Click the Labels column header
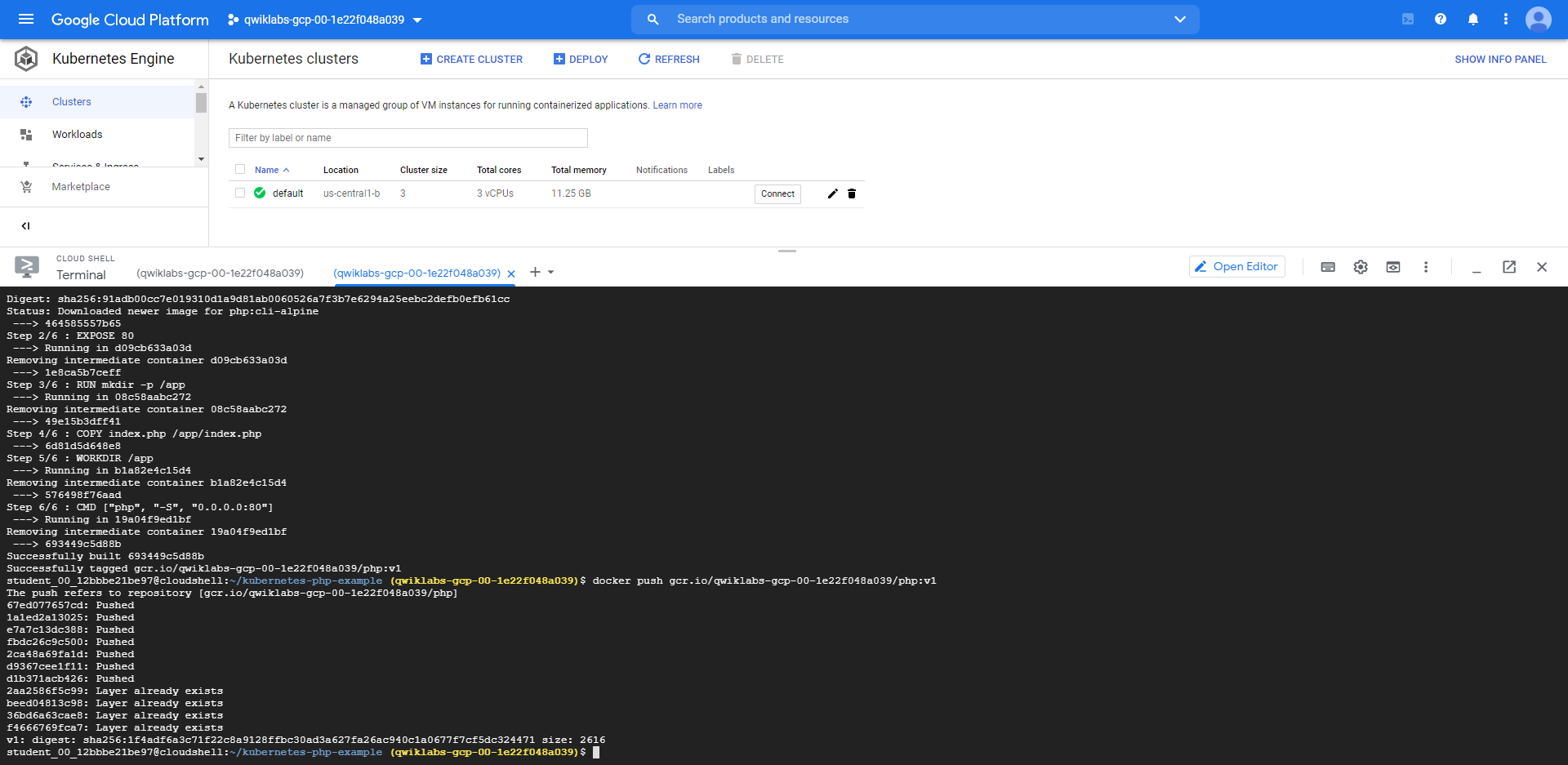This screenshot has height=765, width=1568. (x=721, y=170)
